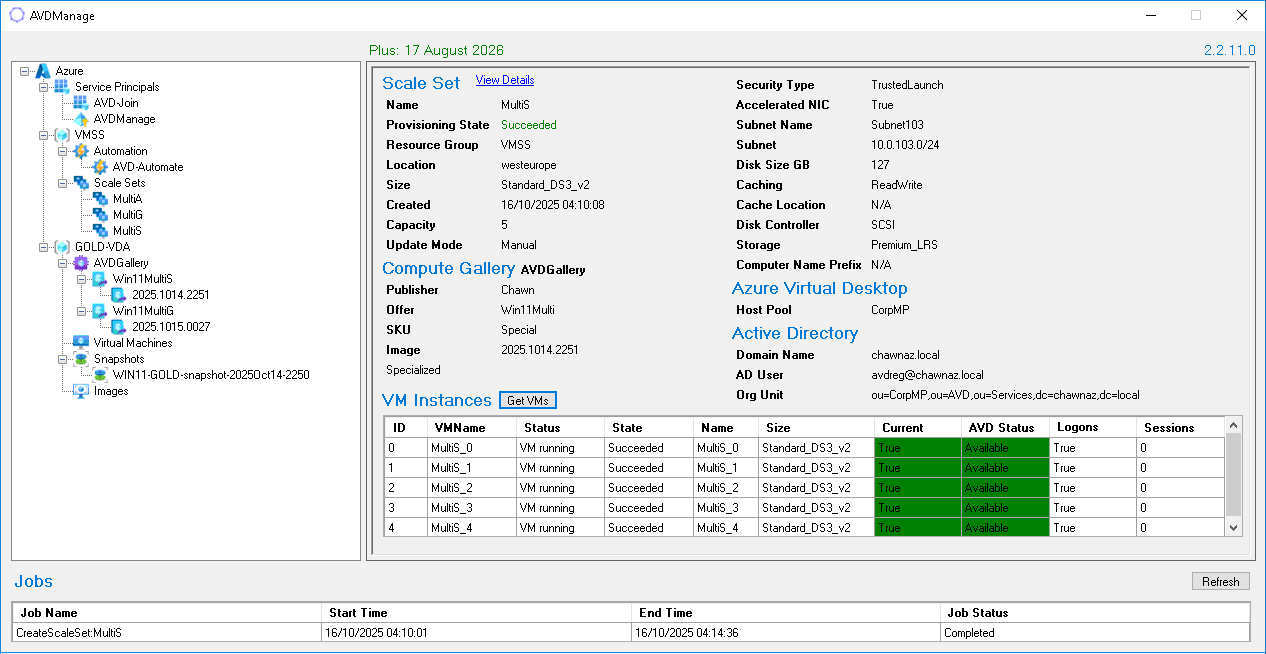This screenshot has height=654, width=1266.
Task: Click the MultiG scale set icon
Action: [x=100, y=215]
